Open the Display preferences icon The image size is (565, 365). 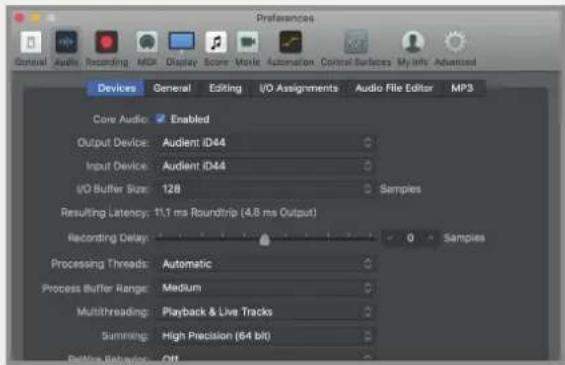coord(181,42)
